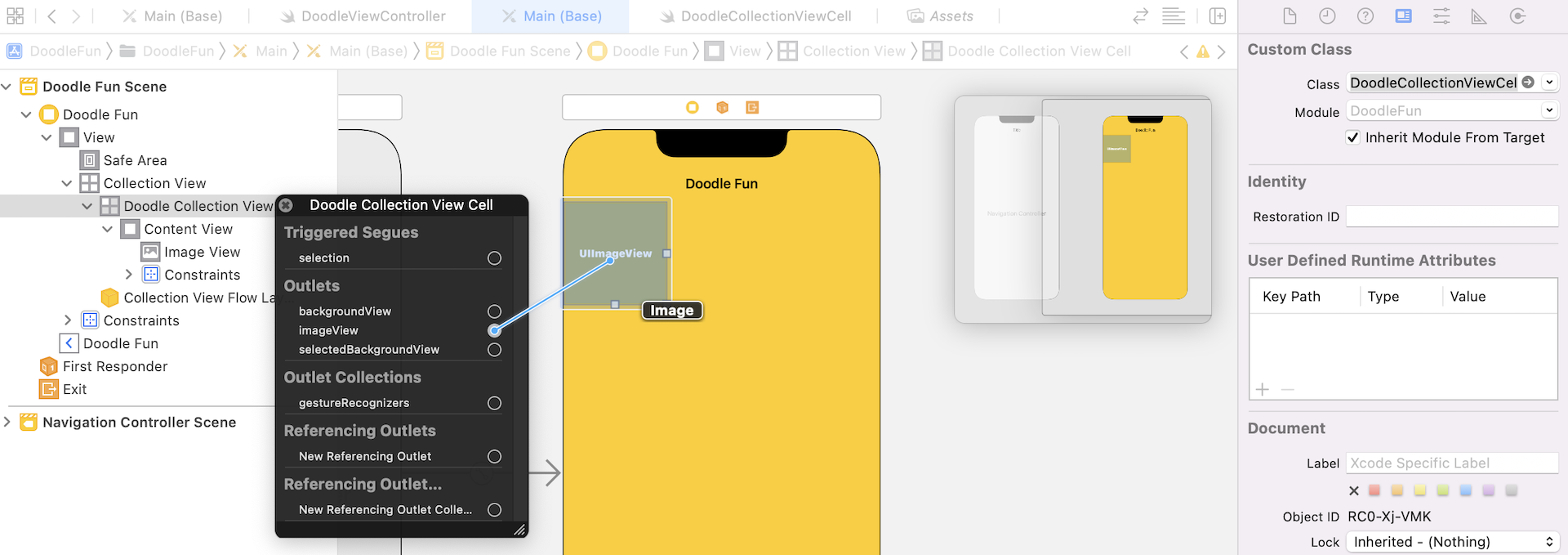Image resolution: width=1568 pixels, height=555 pixels.
Task: Click the yellow warning triangle icon
Action: tap(1202, 51)
